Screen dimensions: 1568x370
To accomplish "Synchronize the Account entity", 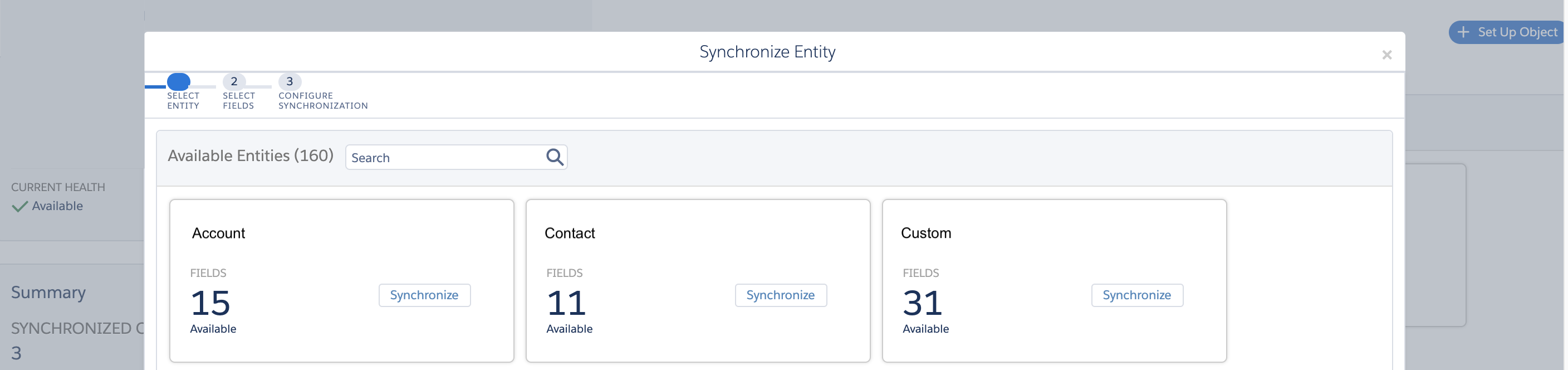I will [424, 296].
